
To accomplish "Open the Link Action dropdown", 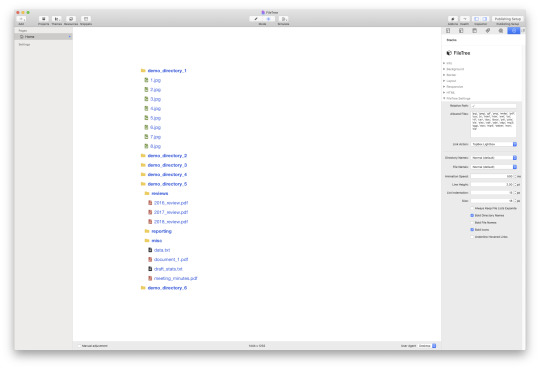I will (494, 144).
